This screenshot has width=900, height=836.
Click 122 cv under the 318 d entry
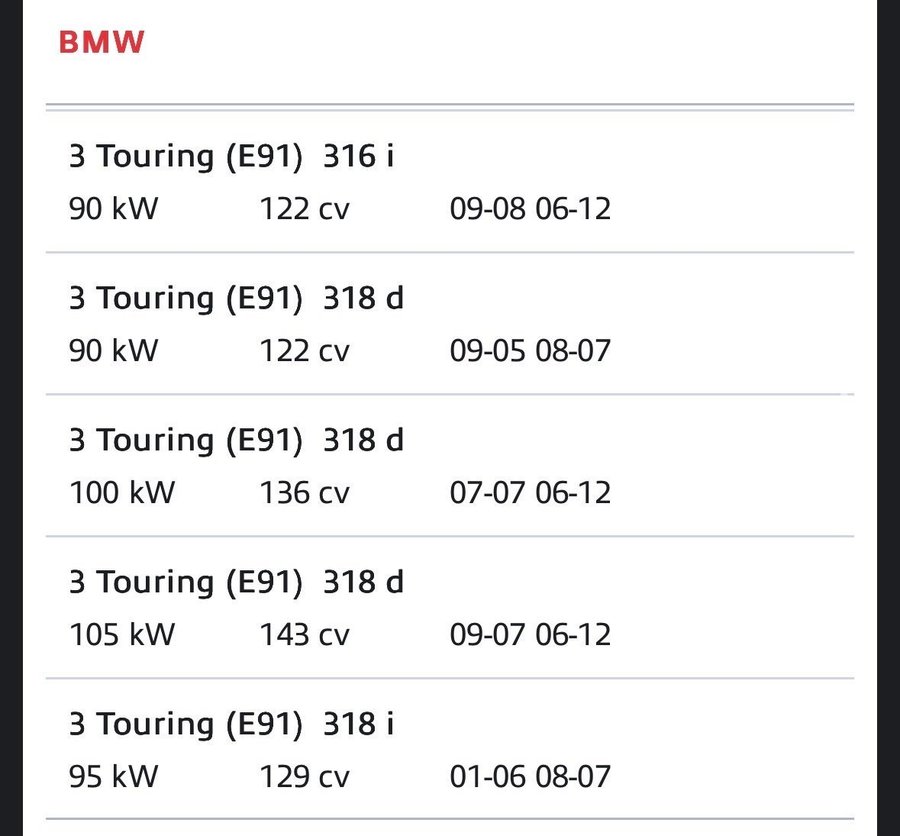pyautogui.click(x=305, y=351)
